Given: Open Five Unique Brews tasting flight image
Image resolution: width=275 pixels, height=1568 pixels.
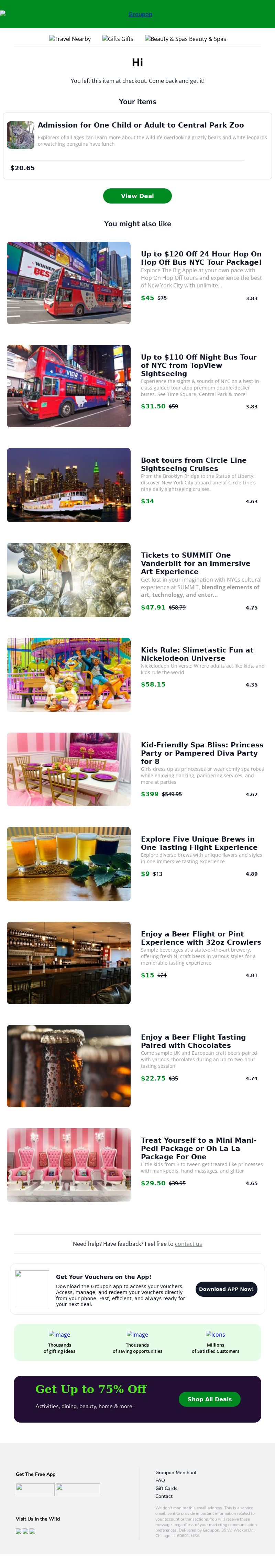Looking at the screenshot, I should (69, 864).
